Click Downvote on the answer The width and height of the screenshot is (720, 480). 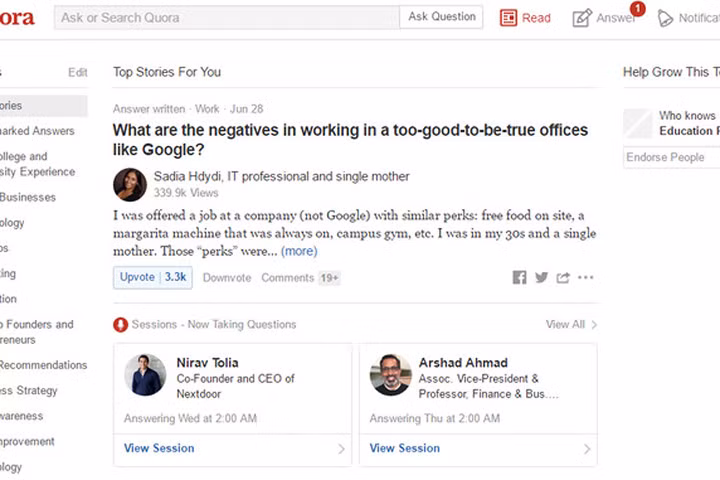coord(227,278)
